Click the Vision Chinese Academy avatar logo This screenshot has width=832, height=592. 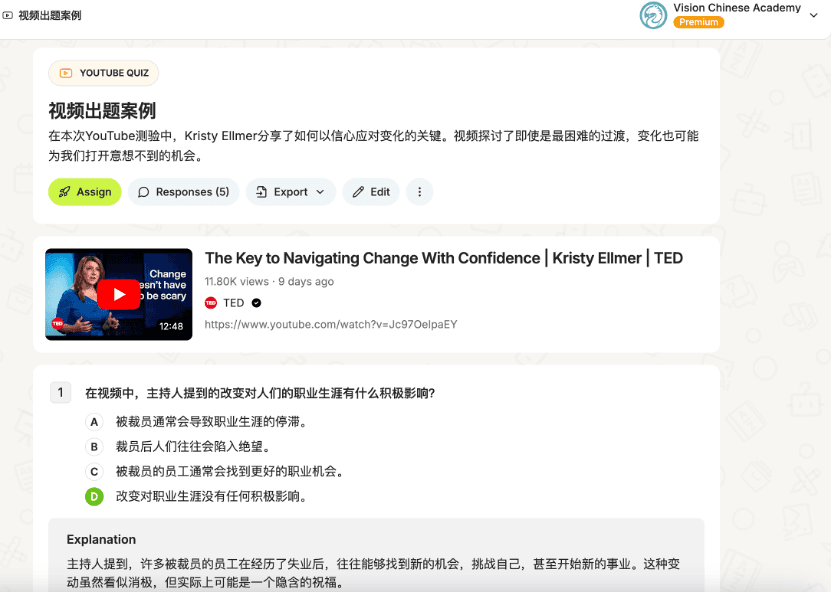pos(653,15)
